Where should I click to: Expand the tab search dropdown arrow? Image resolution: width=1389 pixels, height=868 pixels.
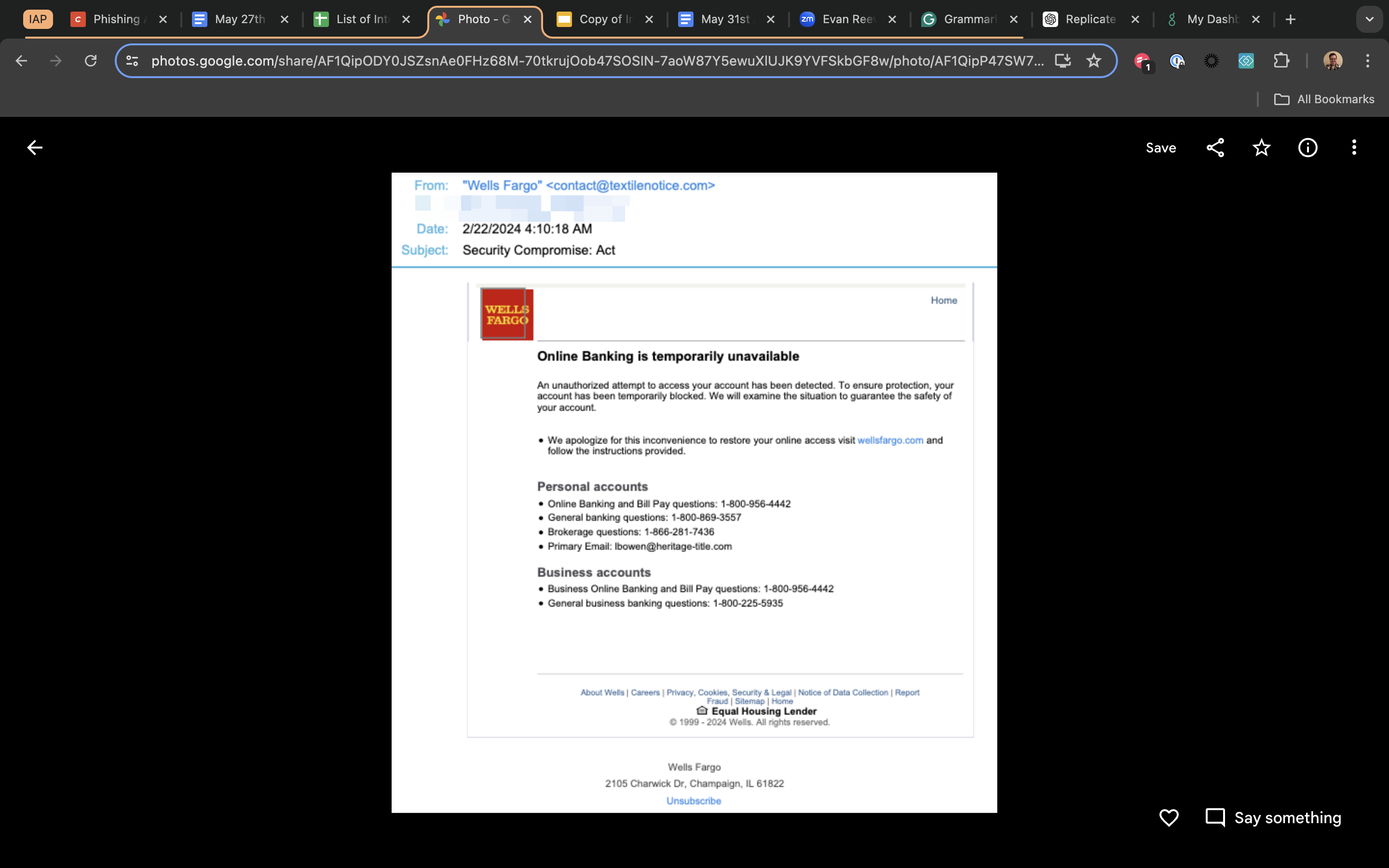[x=1370, y=19]
